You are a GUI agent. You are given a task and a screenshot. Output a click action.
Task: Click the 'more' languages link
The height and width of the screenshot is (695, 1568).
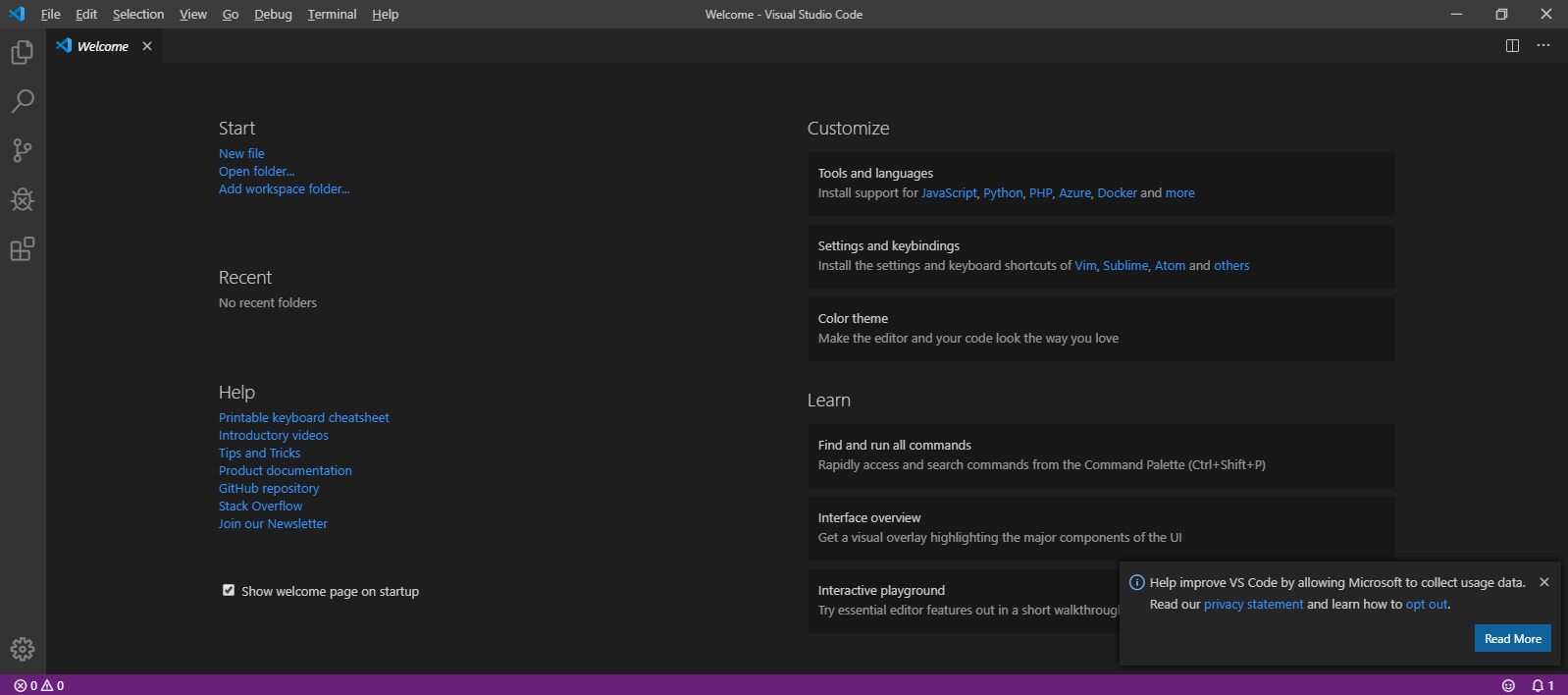[1179, 192]
